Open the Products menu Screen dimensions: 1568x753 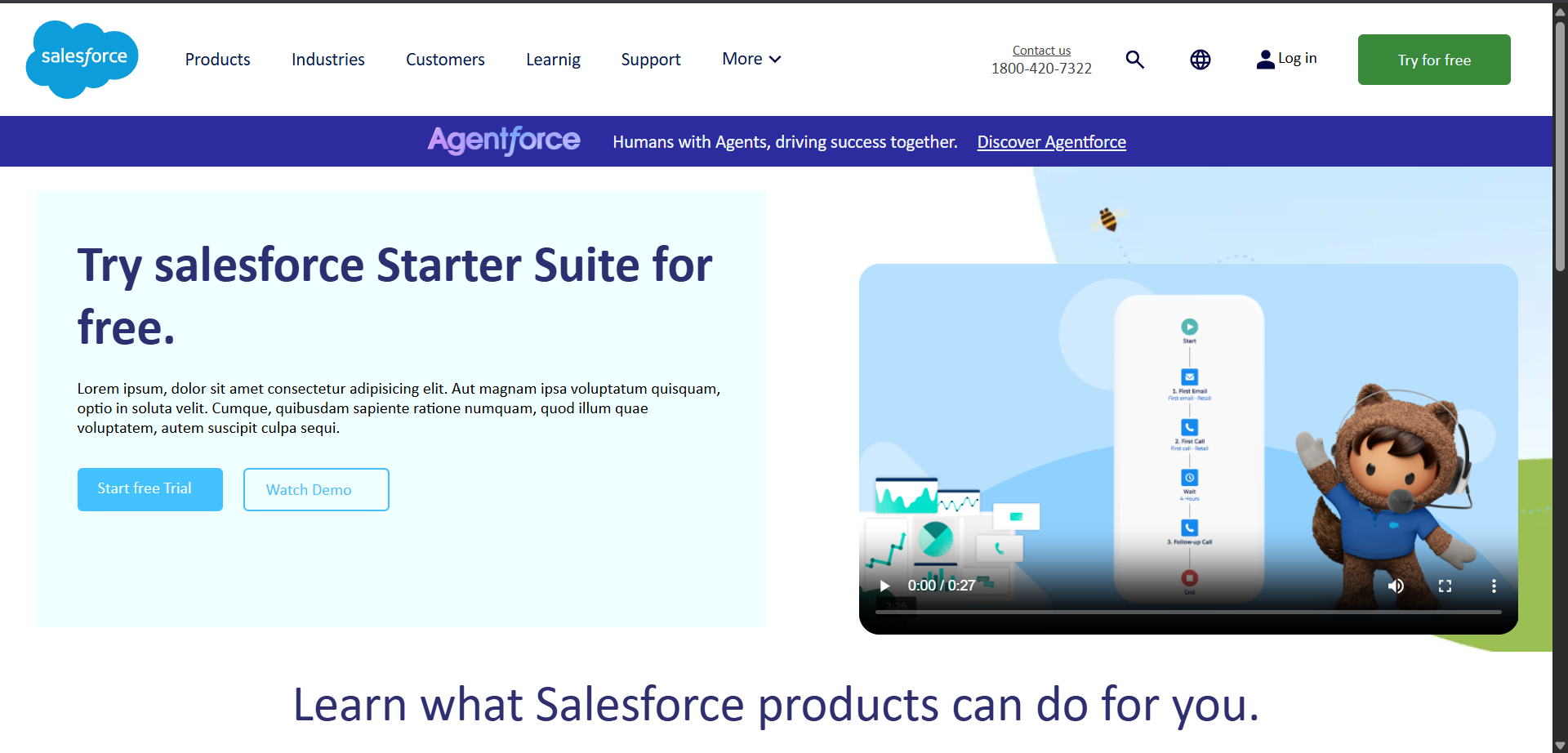pyautogui.click(x=217, y=60)
